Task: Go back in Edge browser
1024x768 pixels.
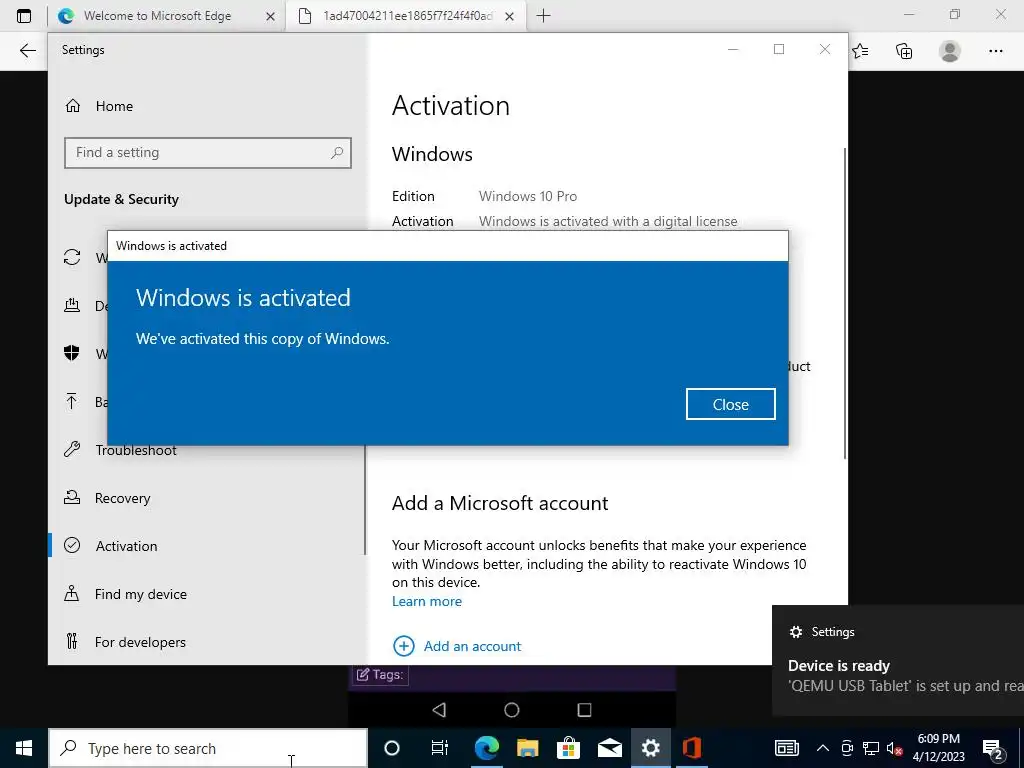Action: point(27,51)
